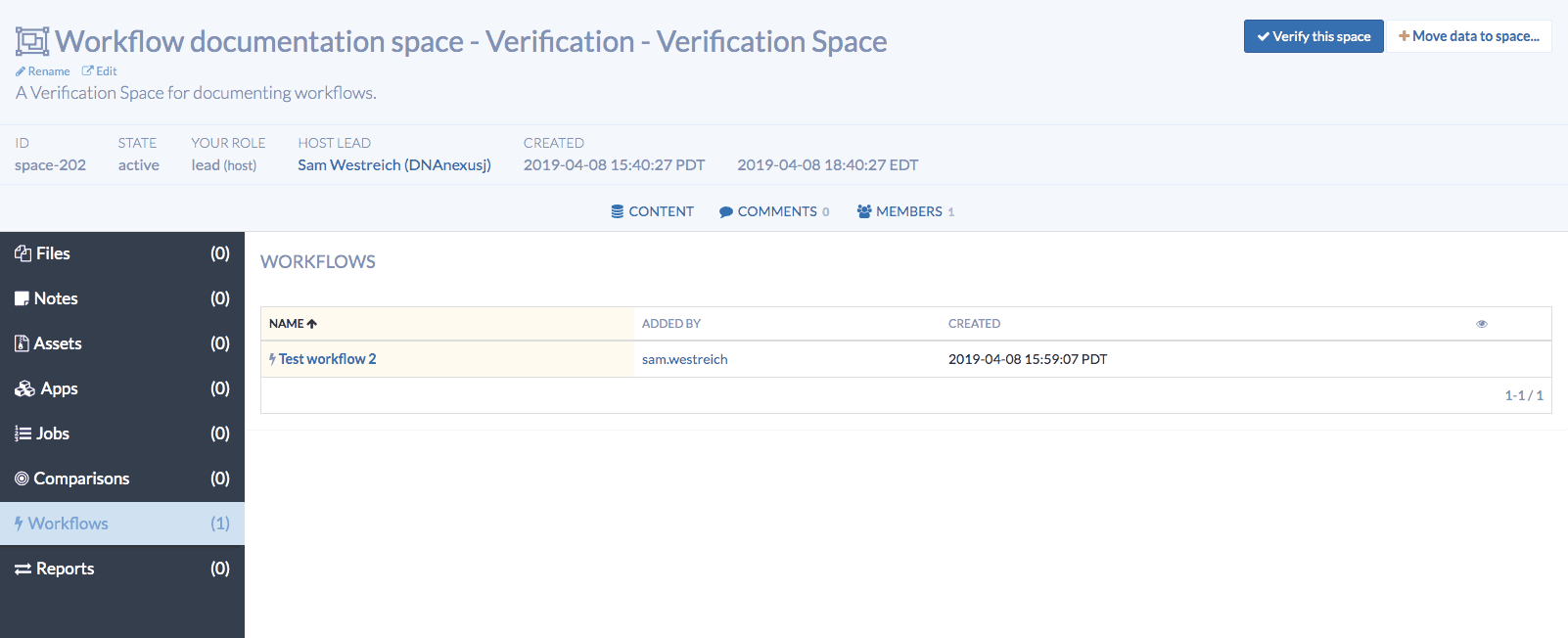Switch to the COMMENTS tab
Screen dimensions: 1568x638
tap(774, 211)
